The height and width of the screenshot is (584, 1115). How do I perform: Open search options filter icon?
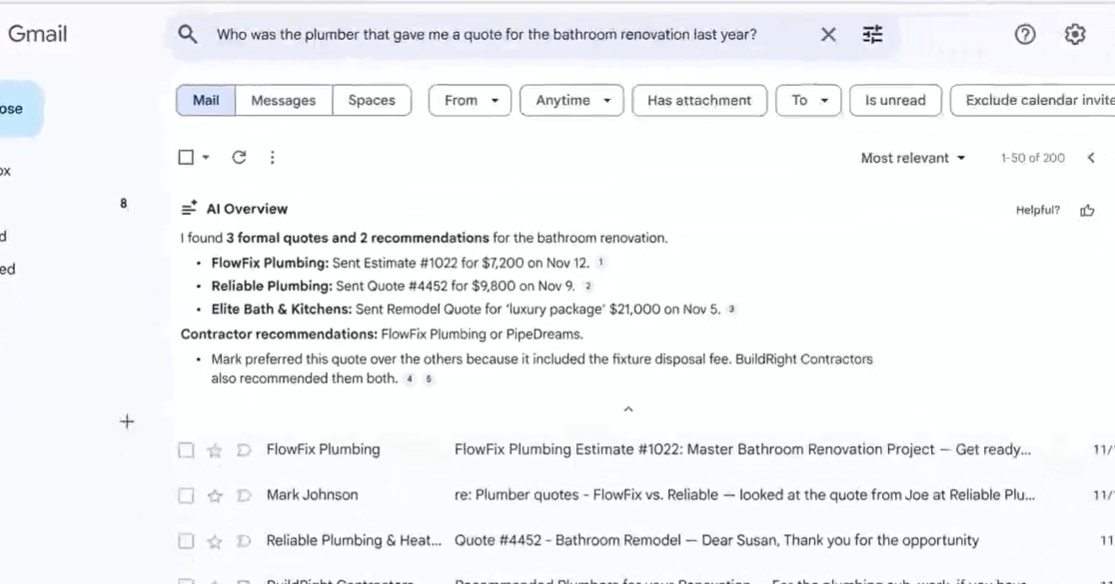point(873,35)
